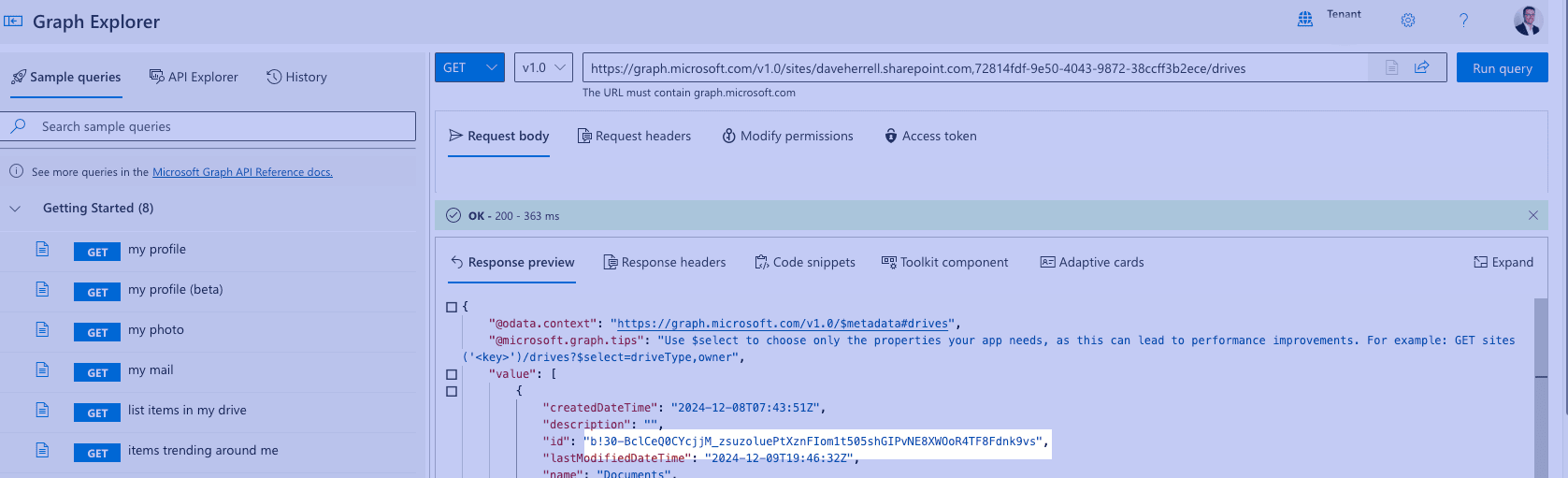Open docs icon for the my mail query
Viewport: 1568px width, 478px height.
[42, 369]
